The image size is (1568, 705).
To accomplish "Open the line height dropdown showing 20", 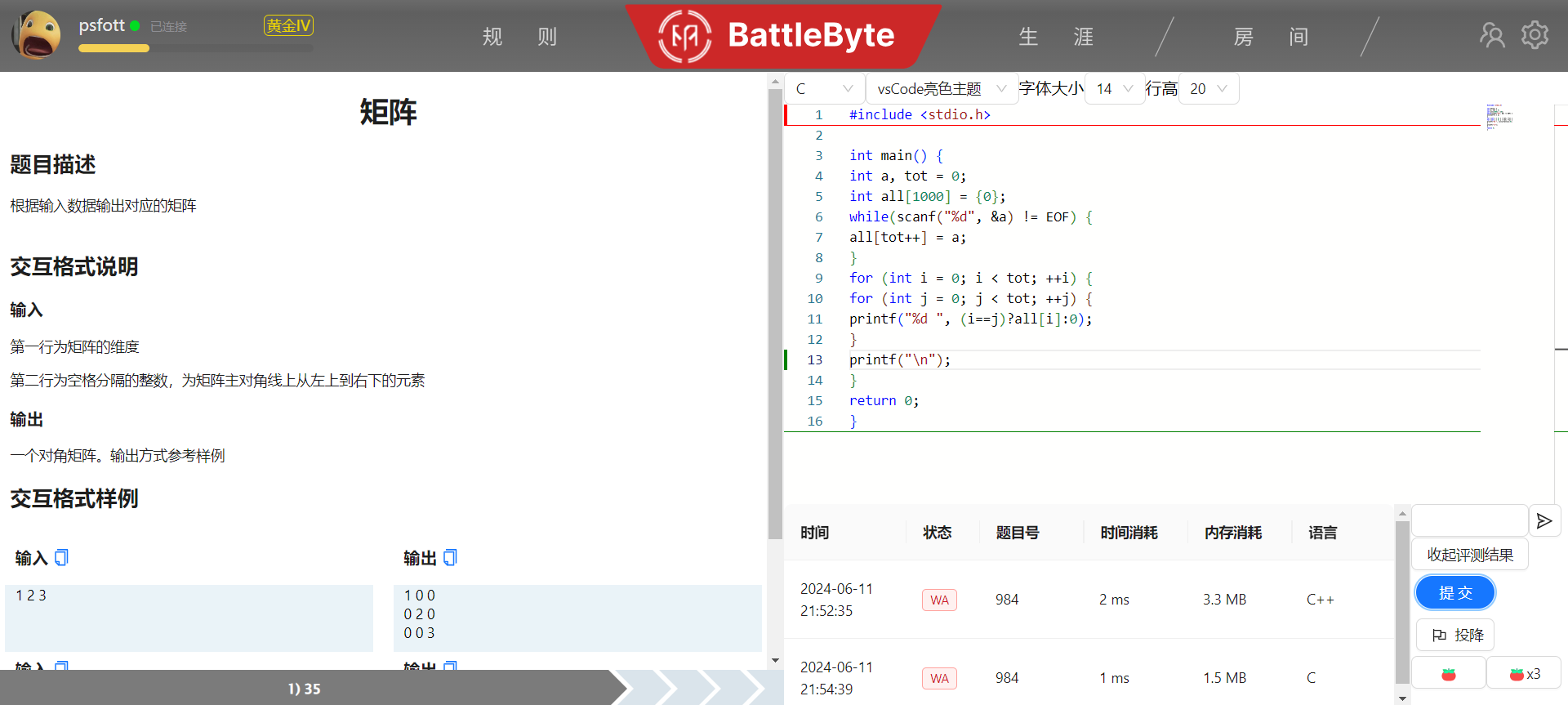I will coord(1209,89).
